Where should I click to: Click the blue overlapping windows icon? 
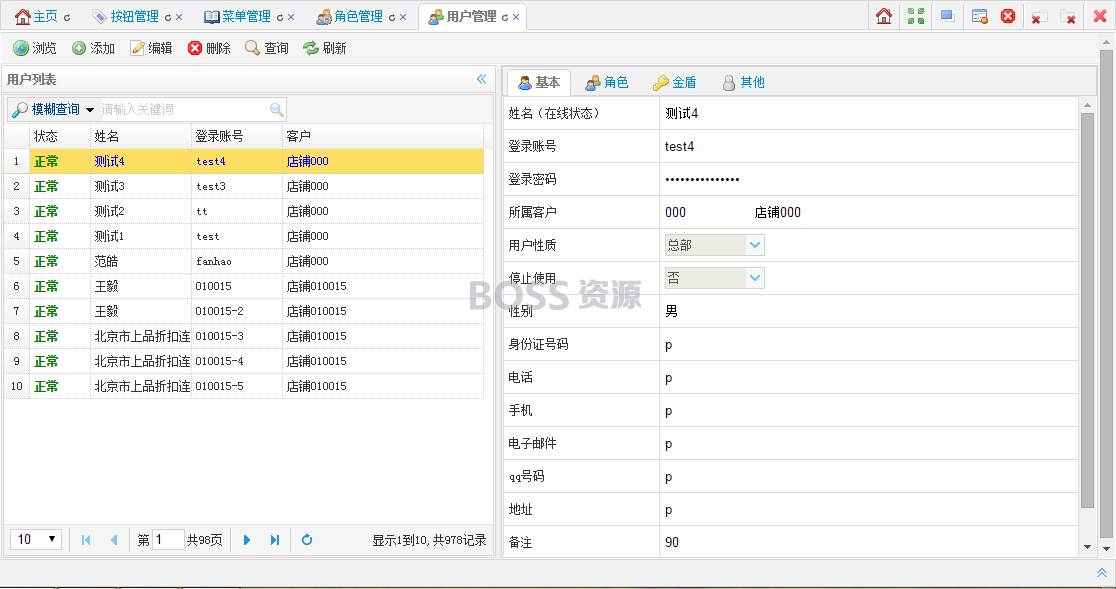pos(947,16)
